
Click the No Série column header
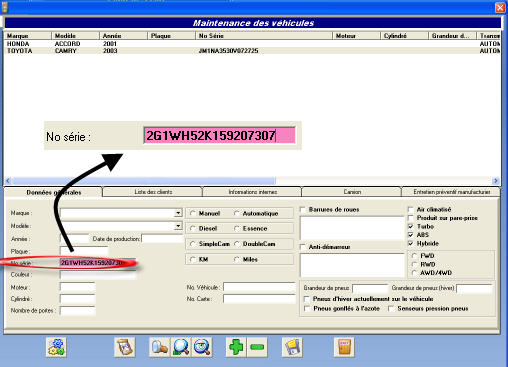click(264, 36)
